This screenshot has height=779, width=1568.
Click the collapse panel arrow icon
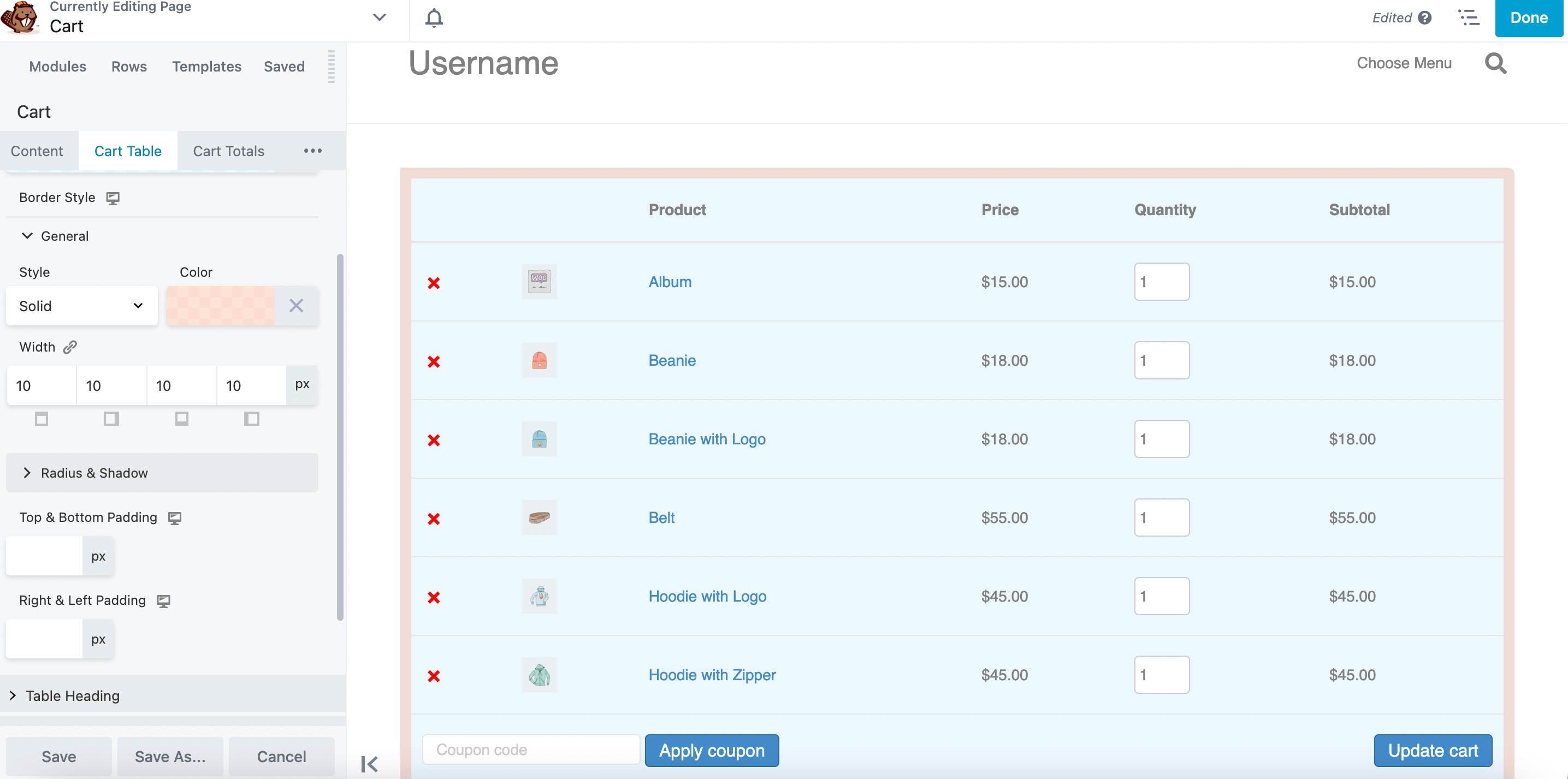370,763
